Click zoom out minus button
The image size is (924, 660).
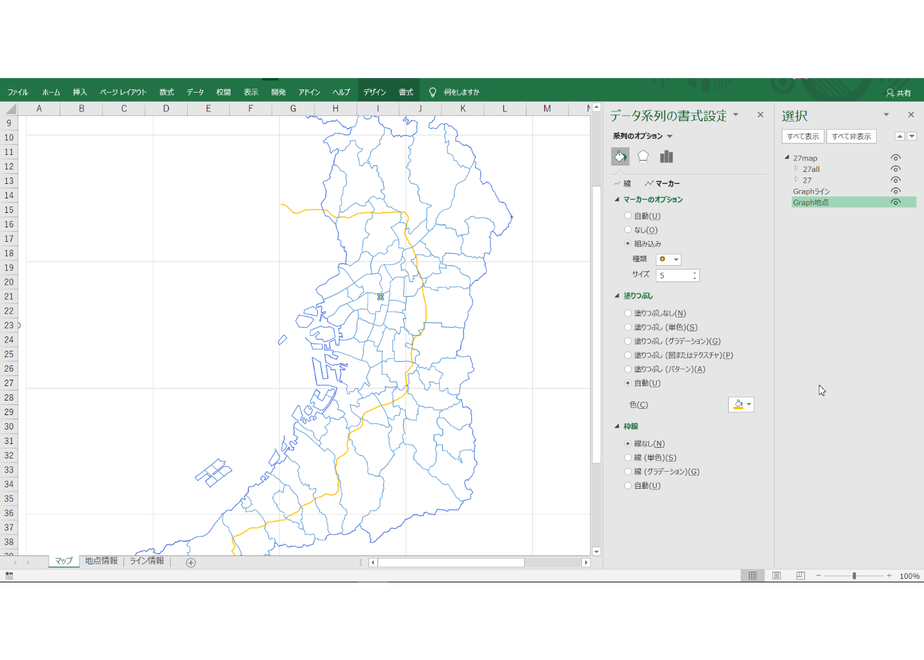tap(819, 576)
